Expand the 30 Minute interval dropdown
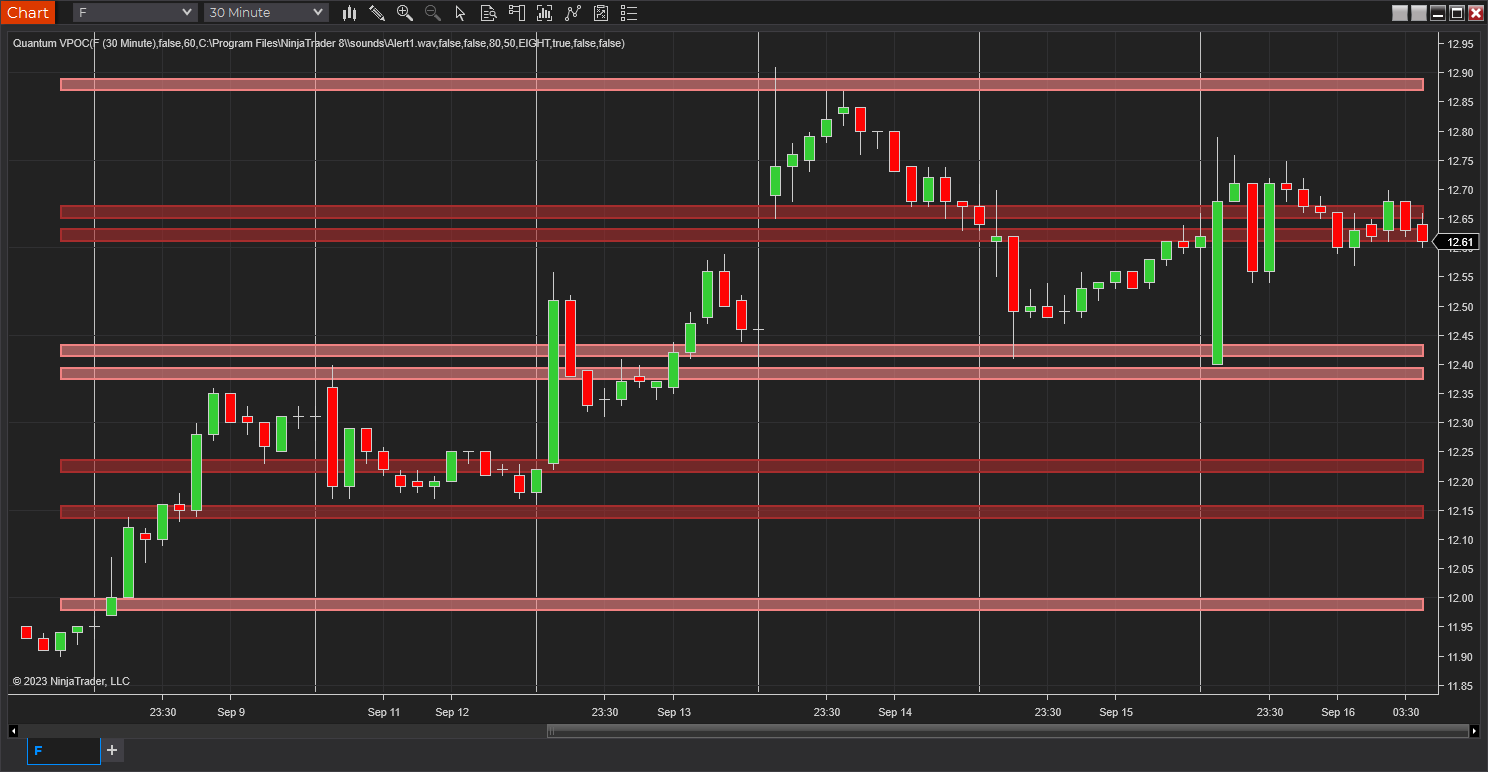1488x772 pixels. tap(266, 13)
